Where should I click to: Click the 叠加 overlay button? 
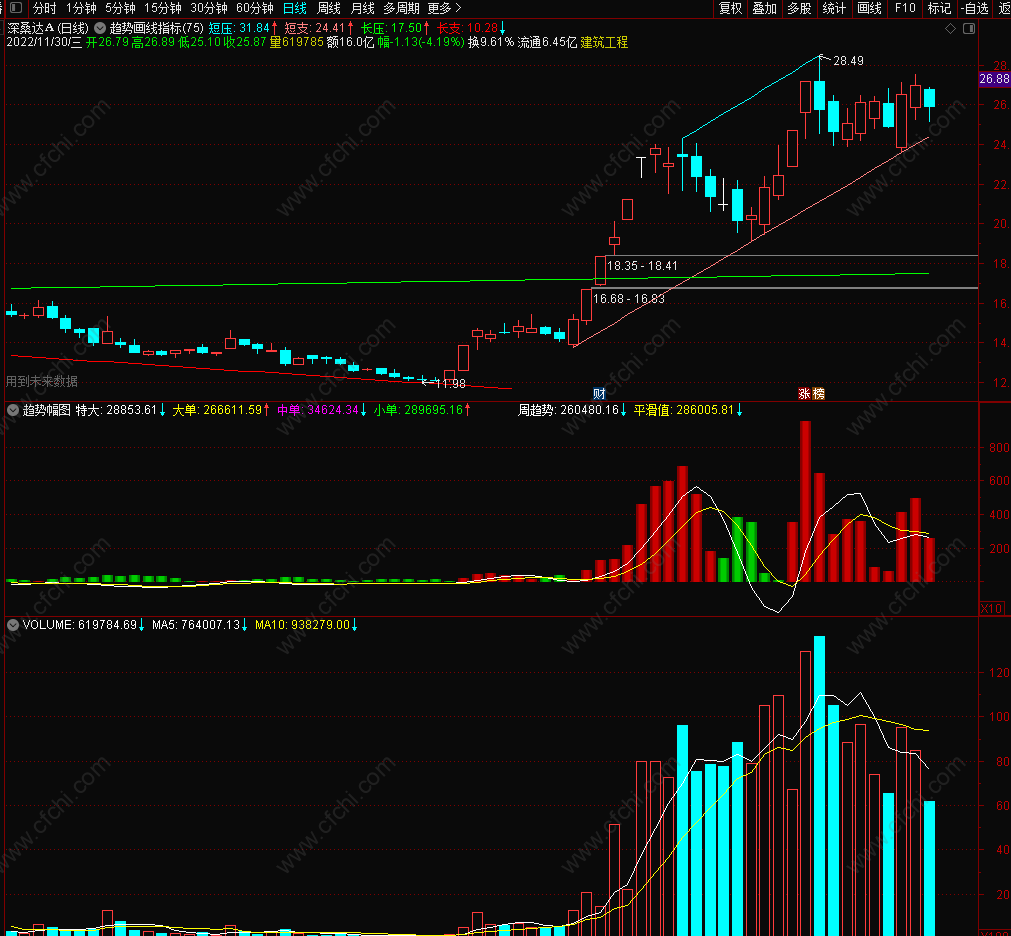[x=765, y=8]
